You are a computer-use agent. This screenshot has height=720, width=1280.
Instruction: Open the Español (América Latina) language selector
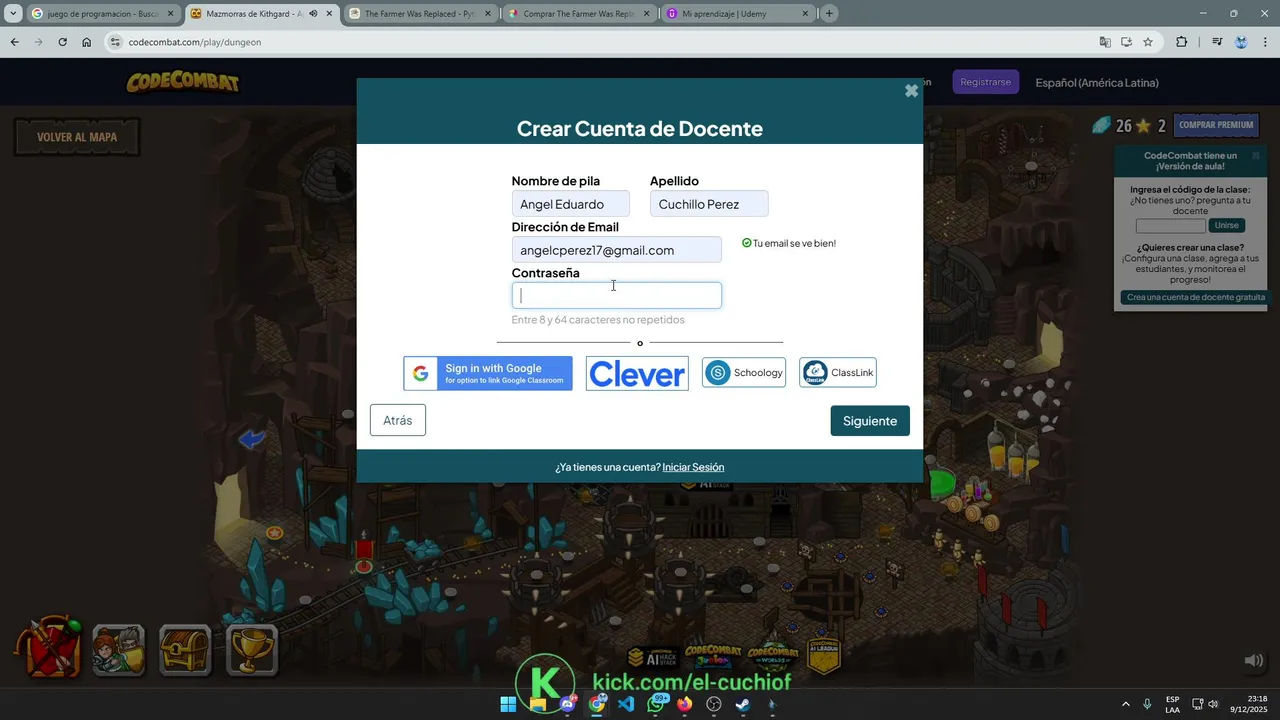pos(1097,83)
